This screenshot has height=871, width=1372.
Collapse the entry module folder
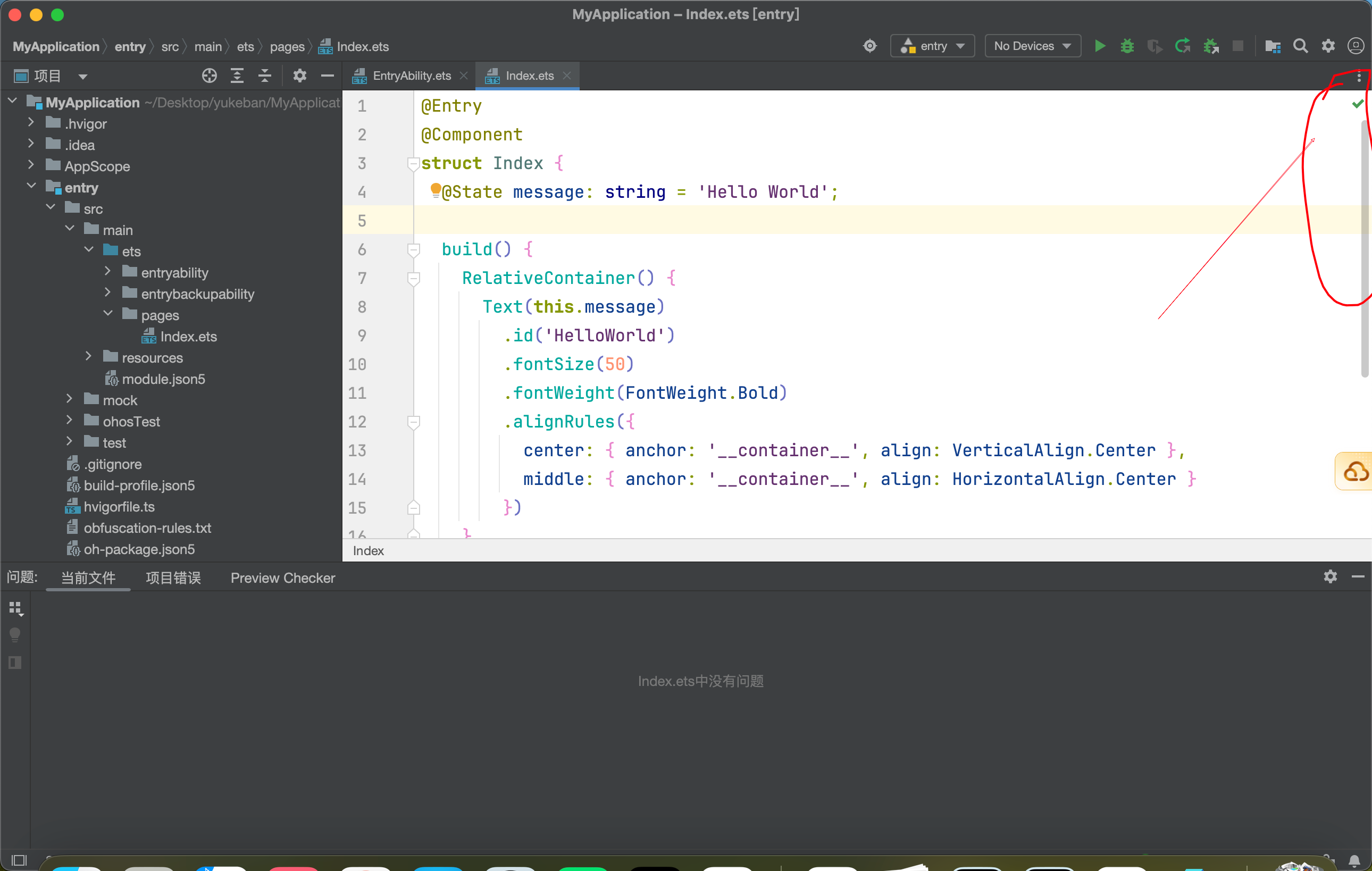pos(31,186)
